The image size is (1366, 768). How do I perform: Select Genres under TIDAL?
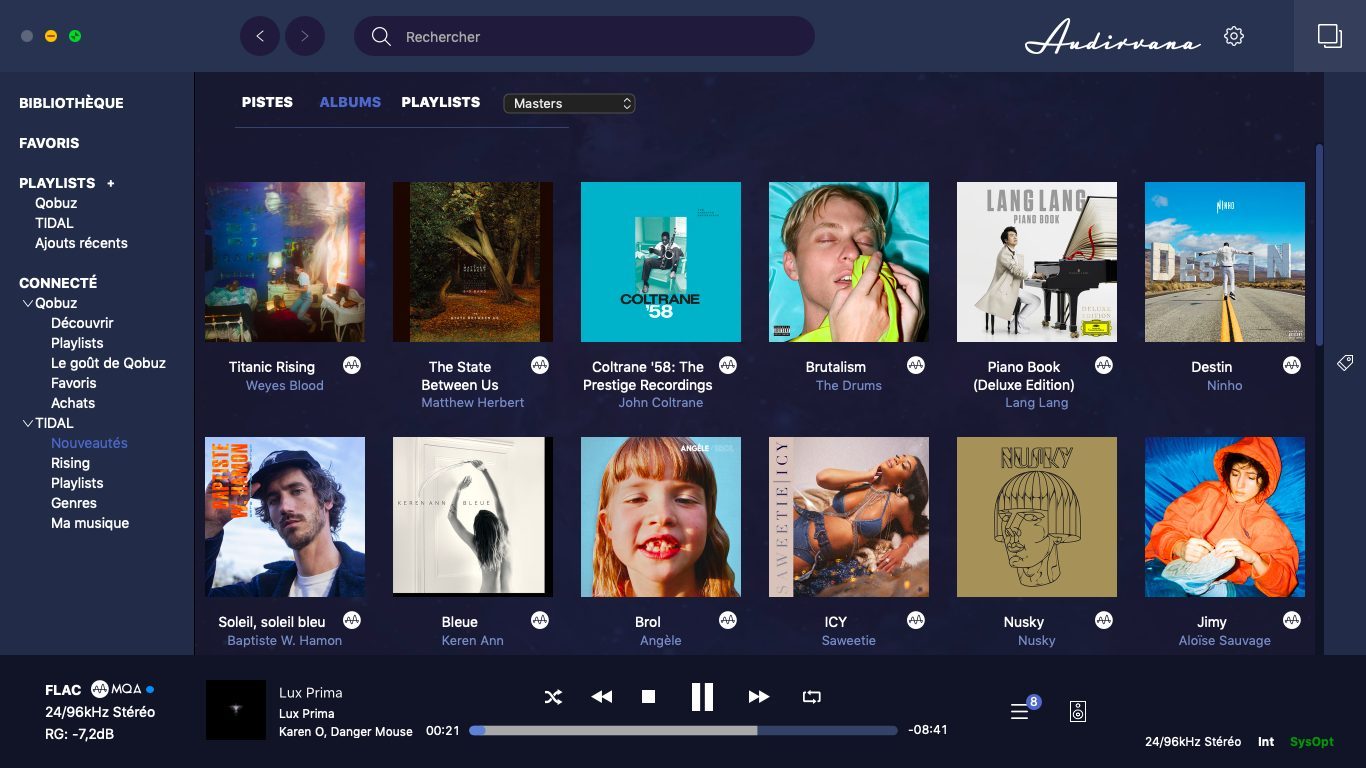point(74,503)
